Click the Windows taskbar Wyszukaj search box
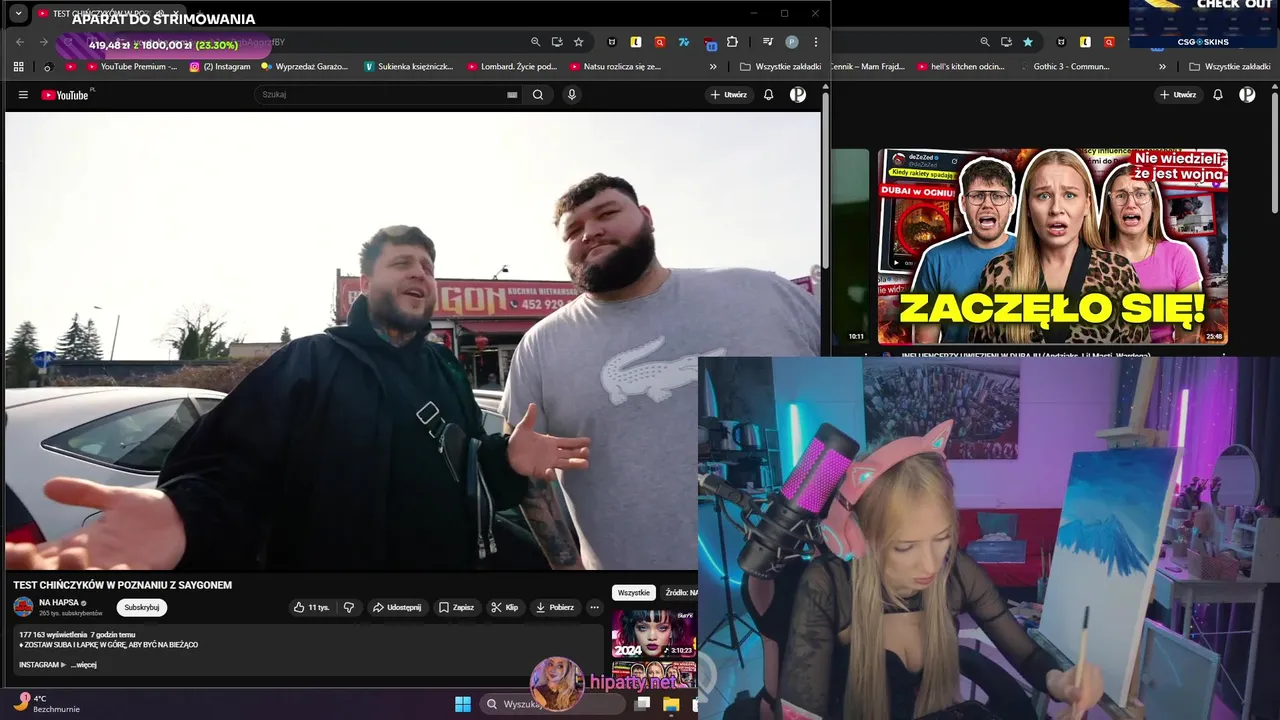 [x=552, y=704]
